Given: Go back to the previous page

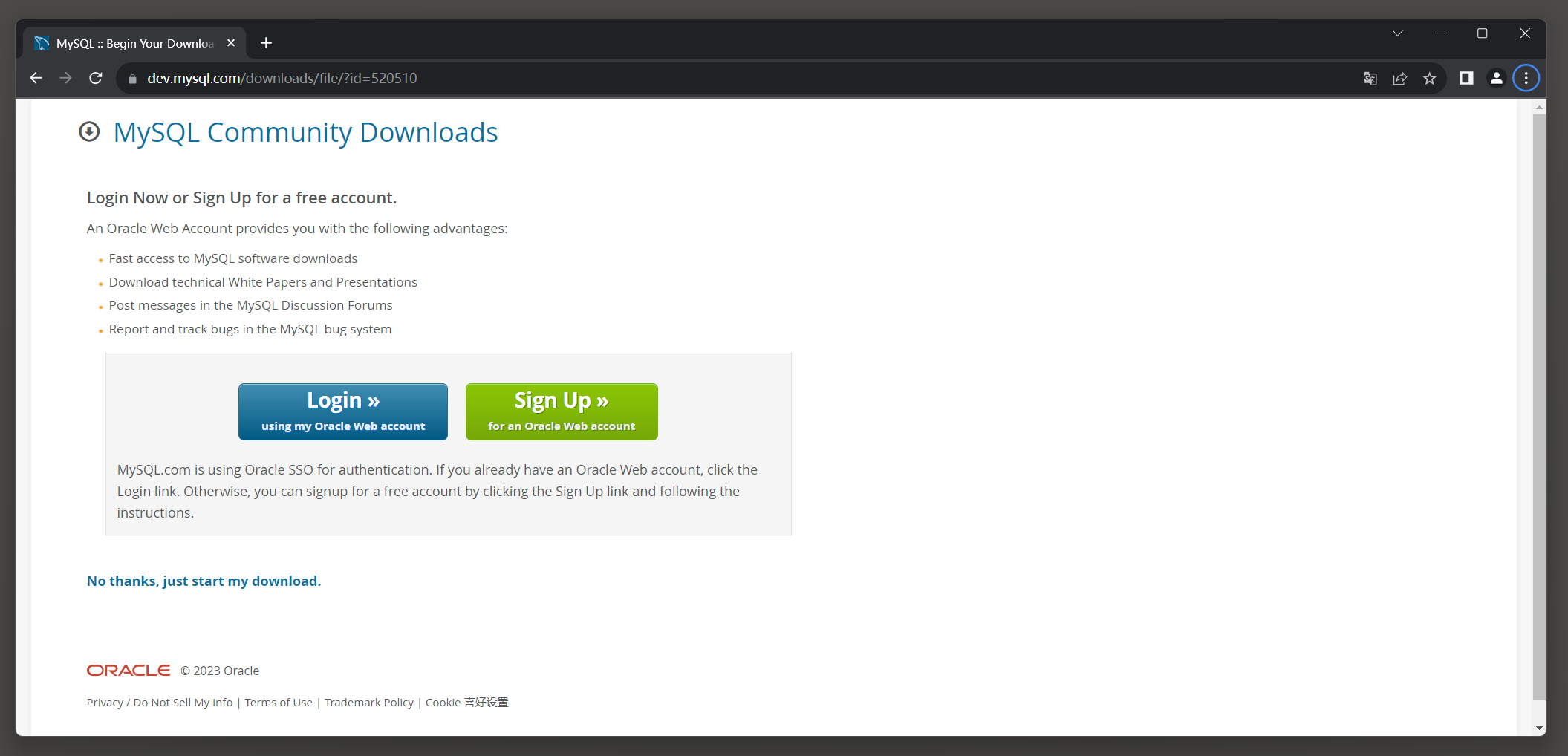Looking at the screenshot, I should pos(36,78).
